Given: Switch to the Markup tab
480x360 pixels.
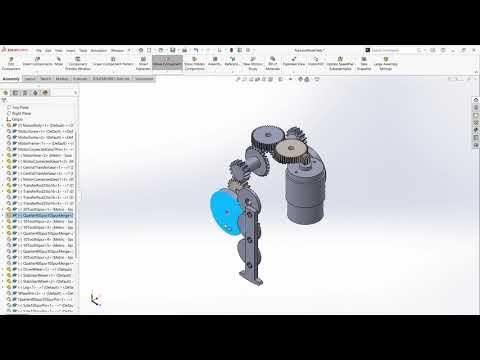Looking at the screenshot, I should (x=62, y=79).
